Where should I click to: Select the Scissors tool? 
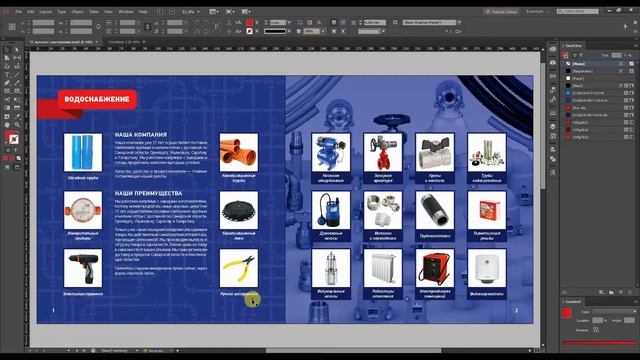[7, 100]
